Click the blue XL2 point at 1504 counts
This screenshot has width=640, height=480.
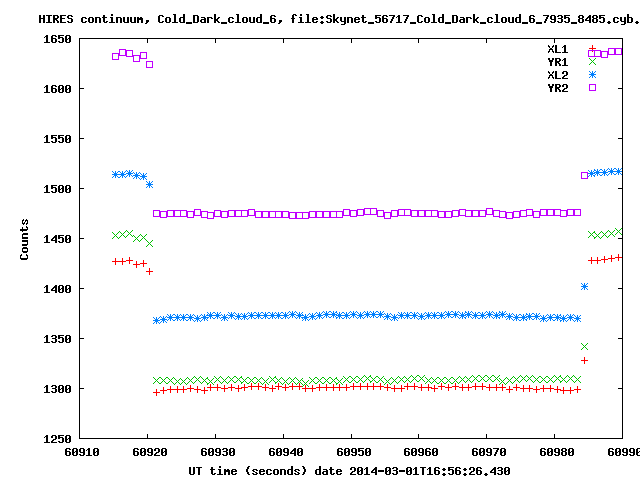[149, 184]
